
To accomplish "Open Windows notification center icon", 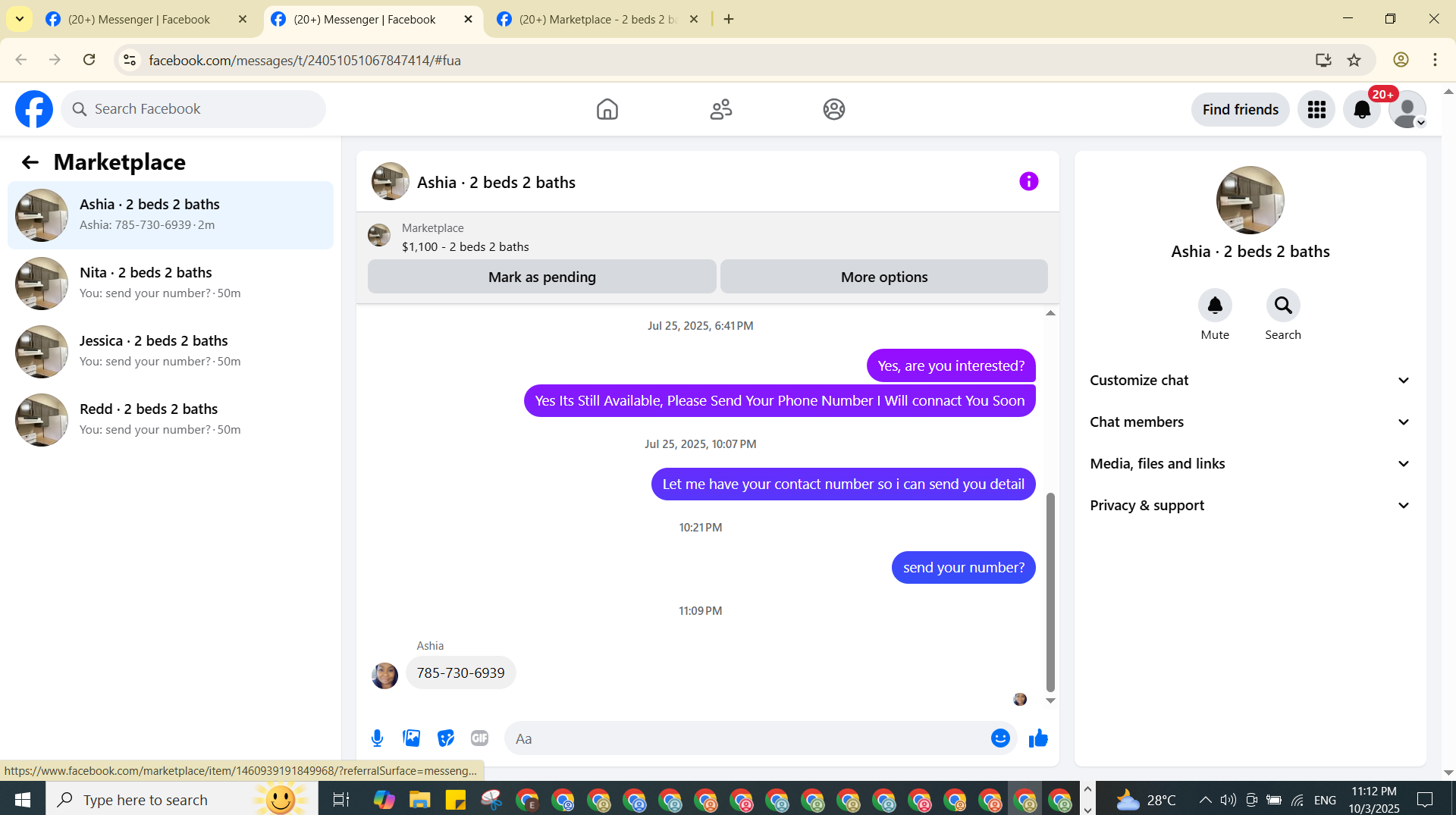I will pyautogui.click(x=1425, y=799).
